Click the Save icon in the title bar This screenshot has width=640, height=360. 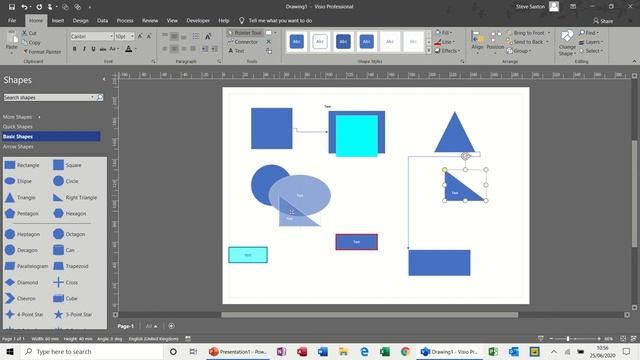point(11,7)
